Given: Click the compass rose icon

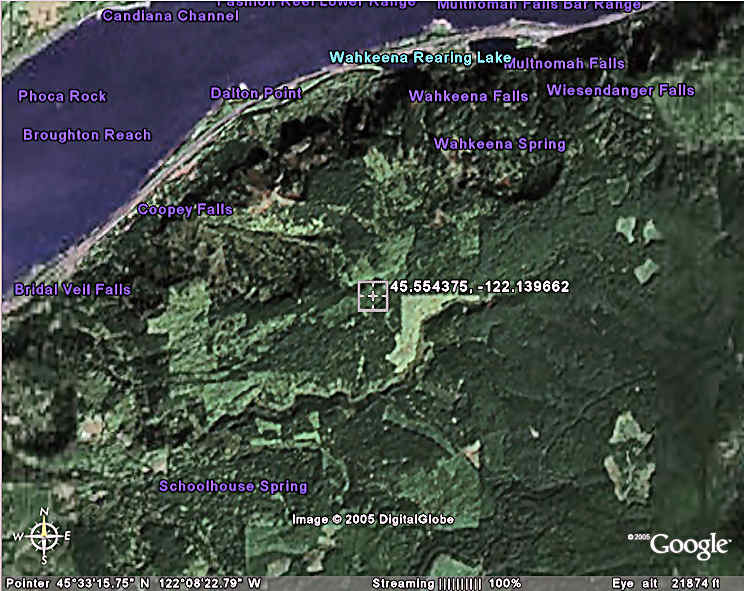Looking at the screenshot, I should (44, 537).
